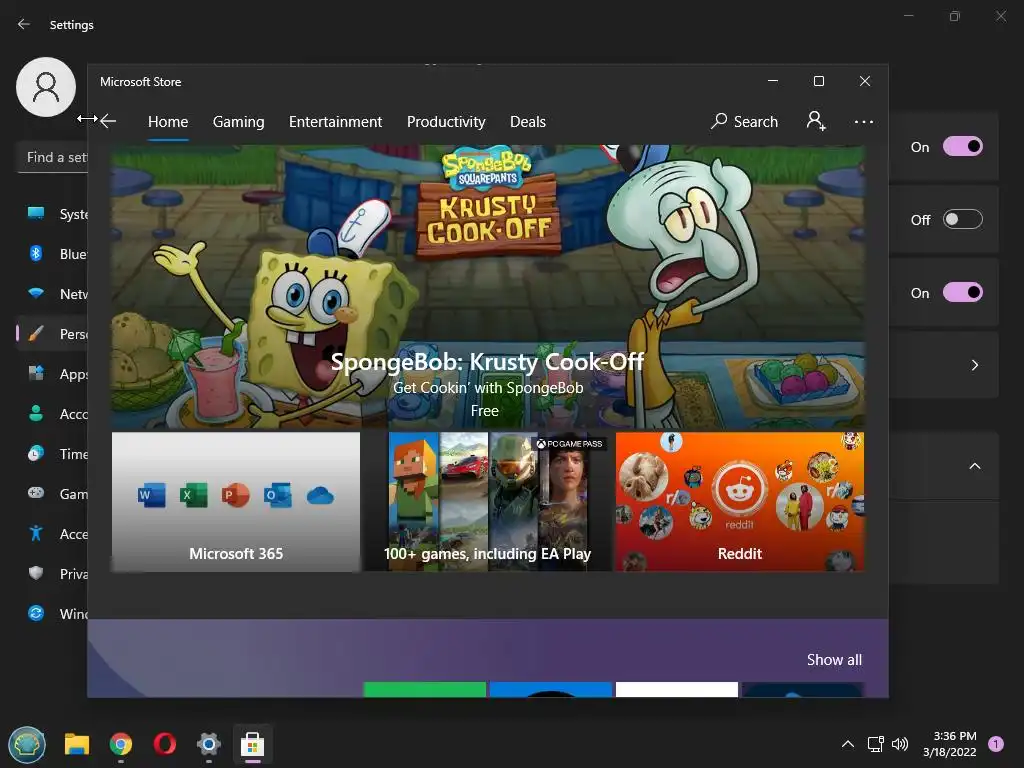Go back in Microsoft Store
The image size is (1024, 768).
tap(108, 121)
